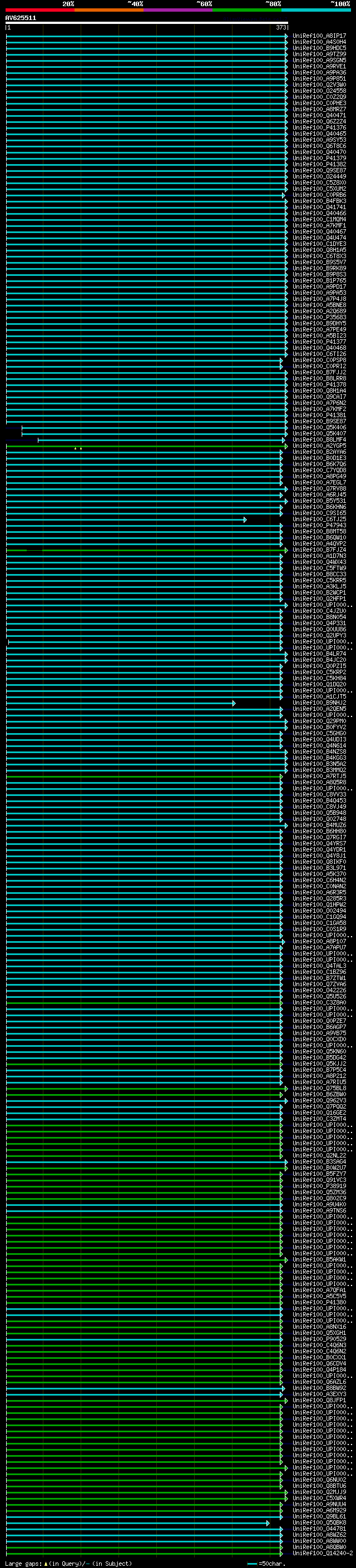Click green alignment bar for UniRef100_A2YGP5
The width and height of the screenshot is (356, 1568).
[147, 446]
